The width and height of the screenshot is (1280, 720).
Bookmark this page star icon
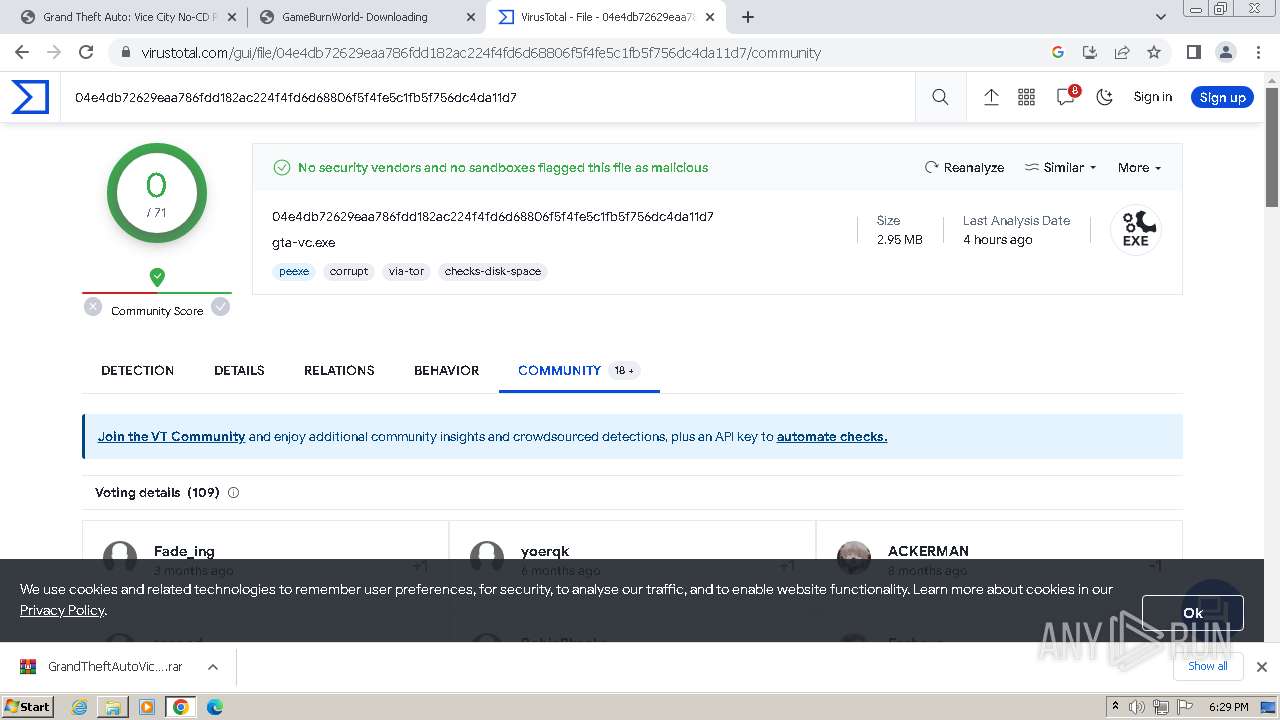pyautogui.click(x=1154, y=52)
